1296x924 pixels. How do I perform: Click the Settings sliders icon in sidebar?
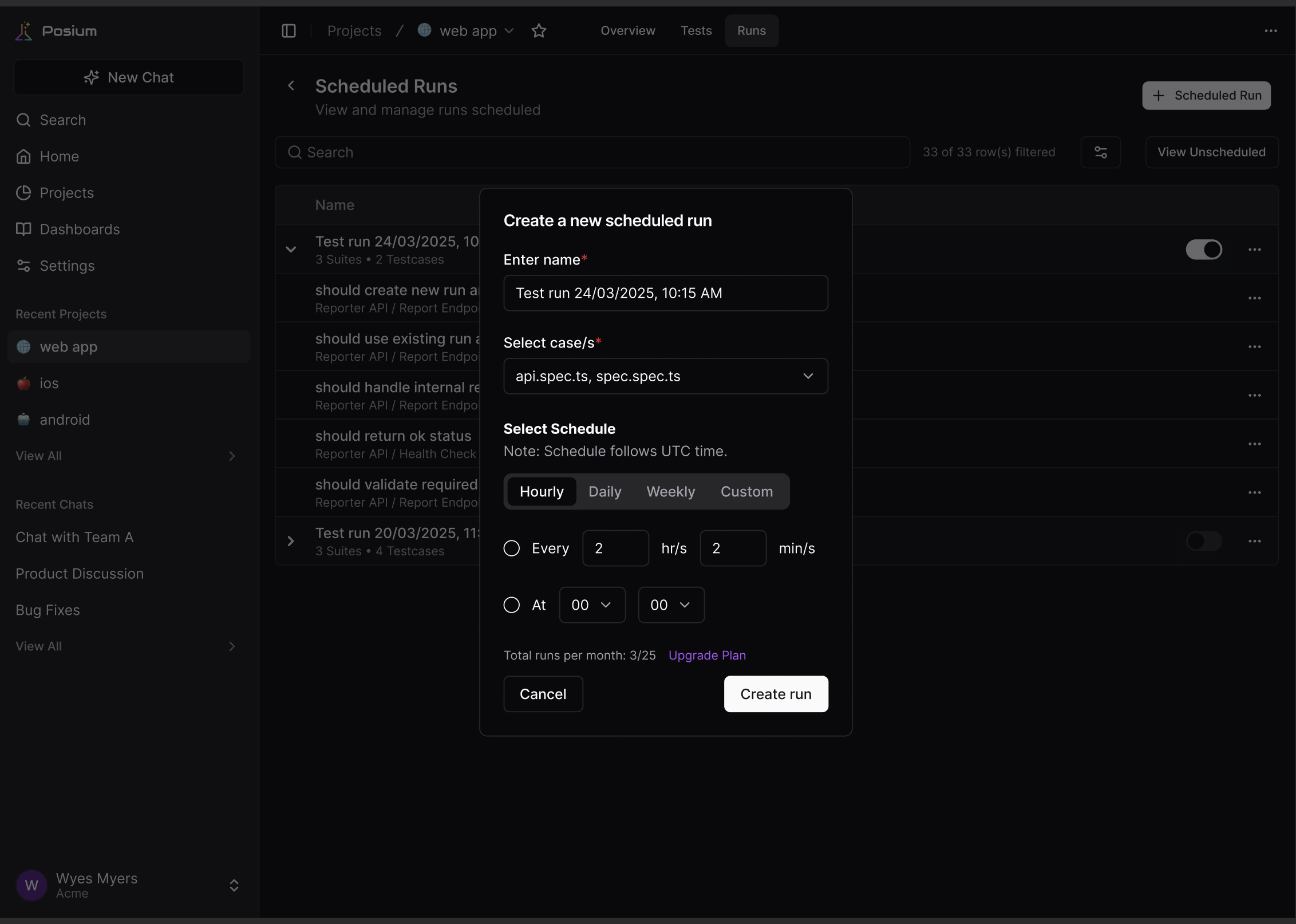pos(23,266)
